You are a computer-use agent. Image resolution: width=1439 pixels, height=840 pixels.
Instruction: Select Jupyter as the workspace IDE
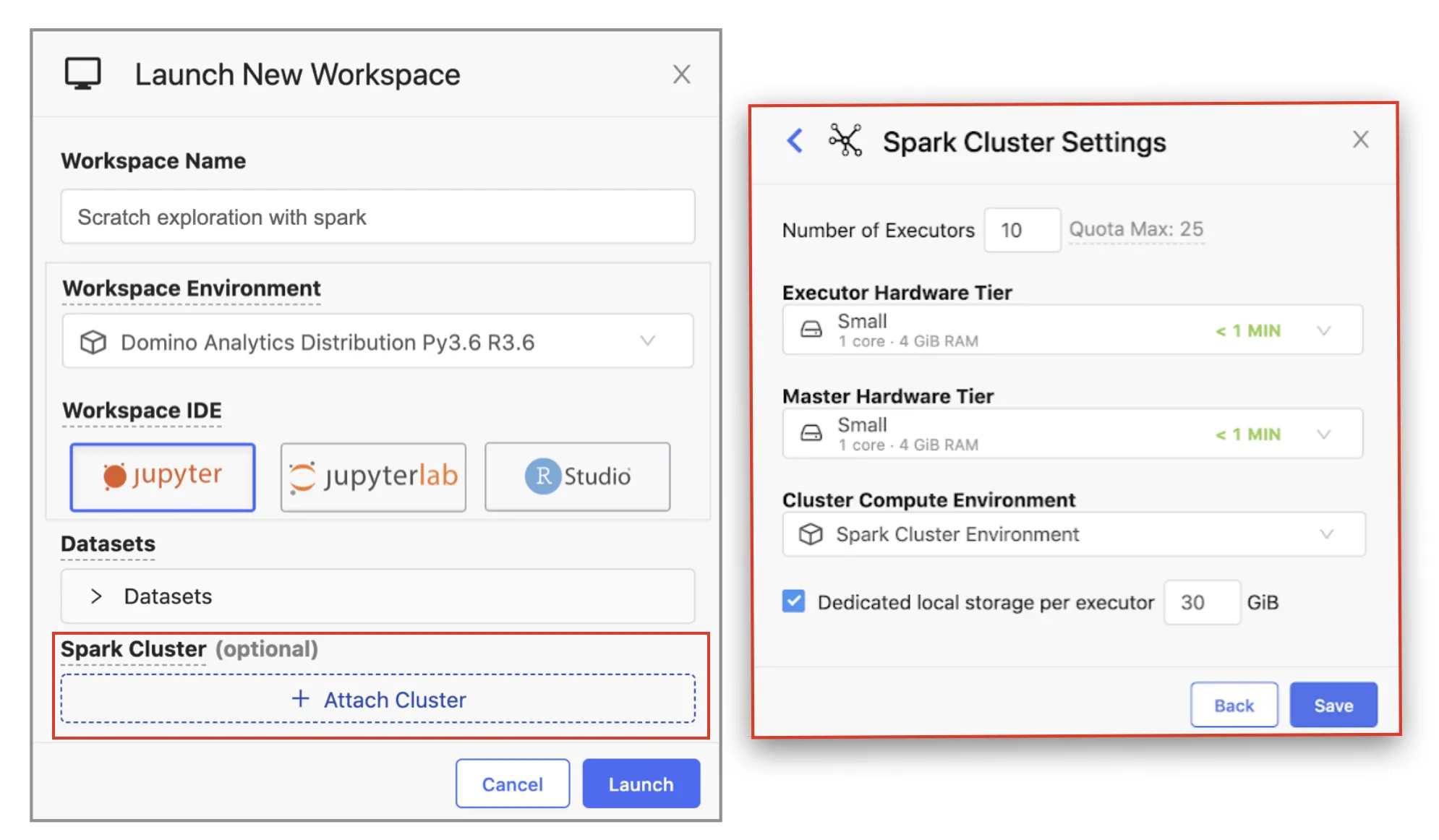[163, 477]
